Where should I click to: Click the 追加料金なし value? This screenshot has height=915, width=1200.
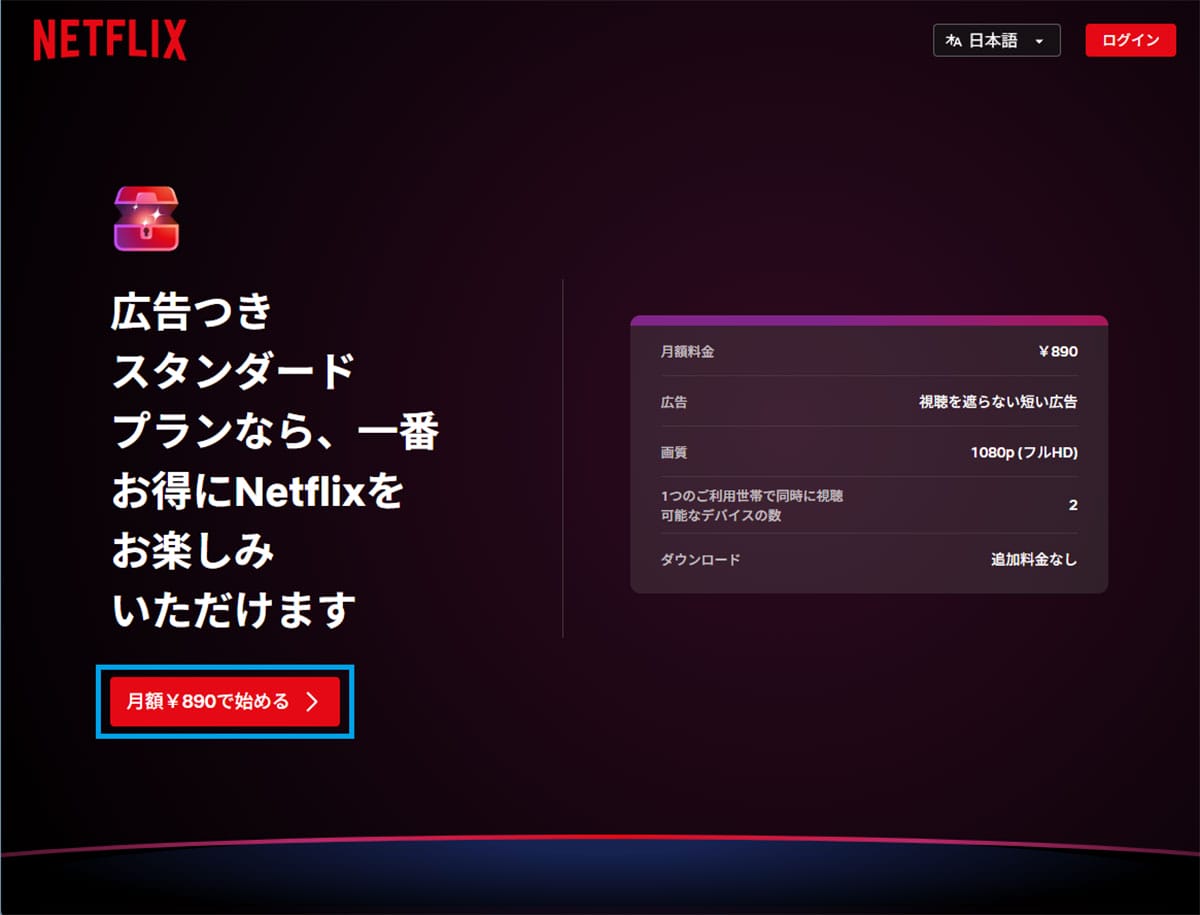pos(1034,560)
